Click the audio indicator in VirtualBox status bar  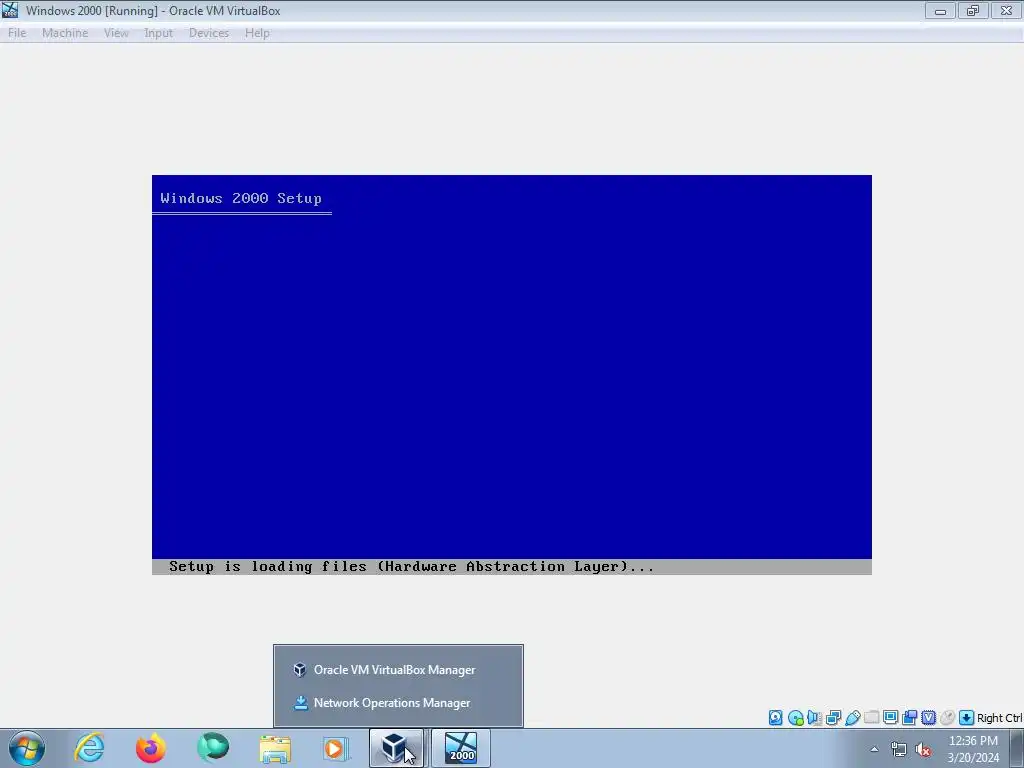point(814,718)
